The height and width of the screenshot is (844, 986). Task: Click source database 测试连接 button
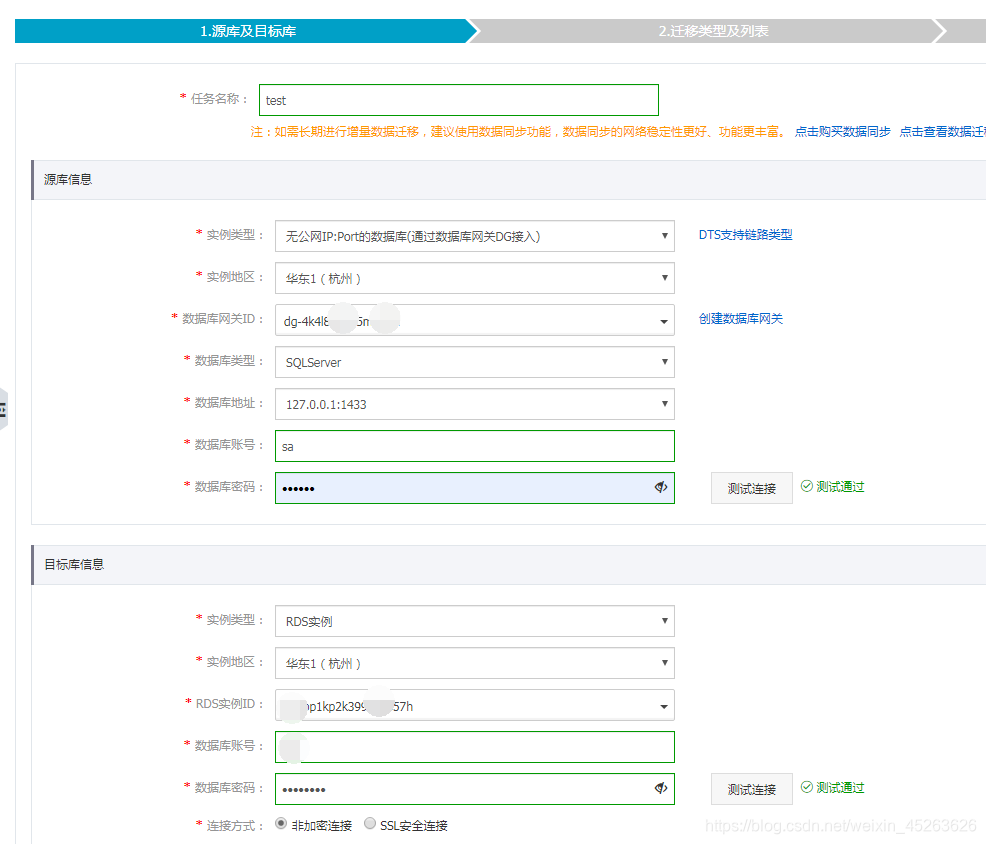point(751,488)
